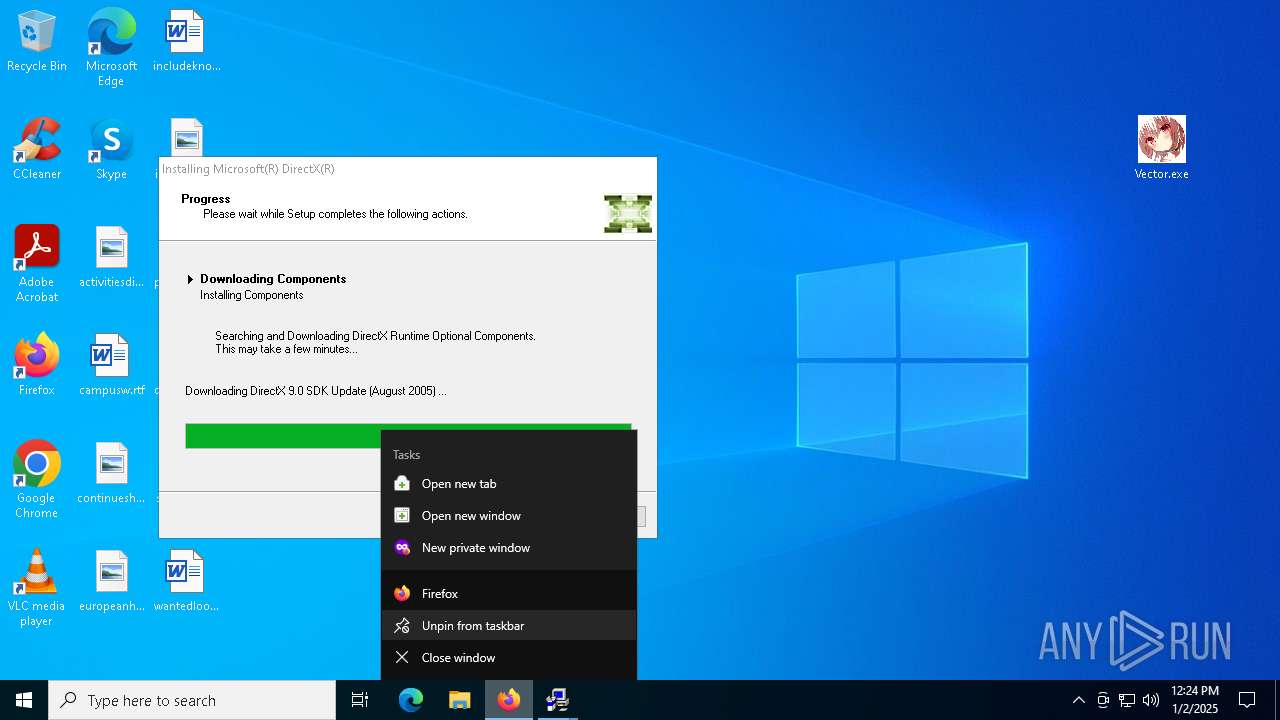Click the Type here to search box

pyautogui.click(x=192, y=700)
